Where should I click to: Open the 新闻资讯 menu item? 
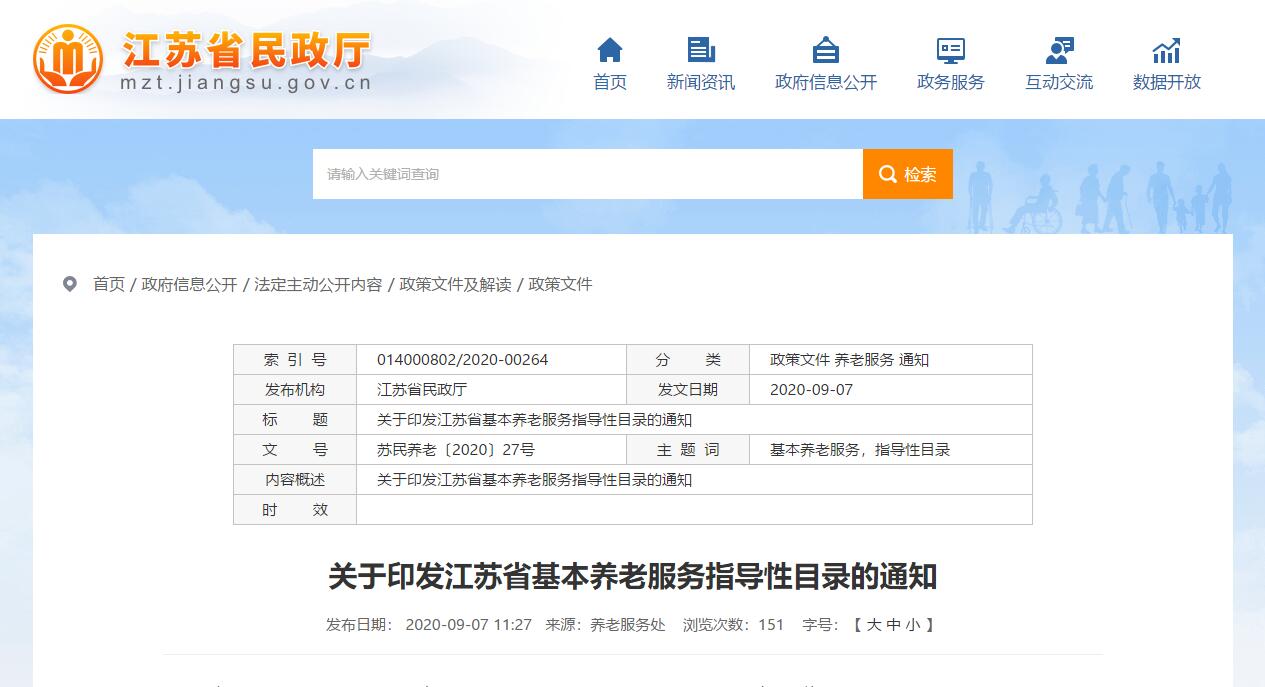(x=701, y=83)
